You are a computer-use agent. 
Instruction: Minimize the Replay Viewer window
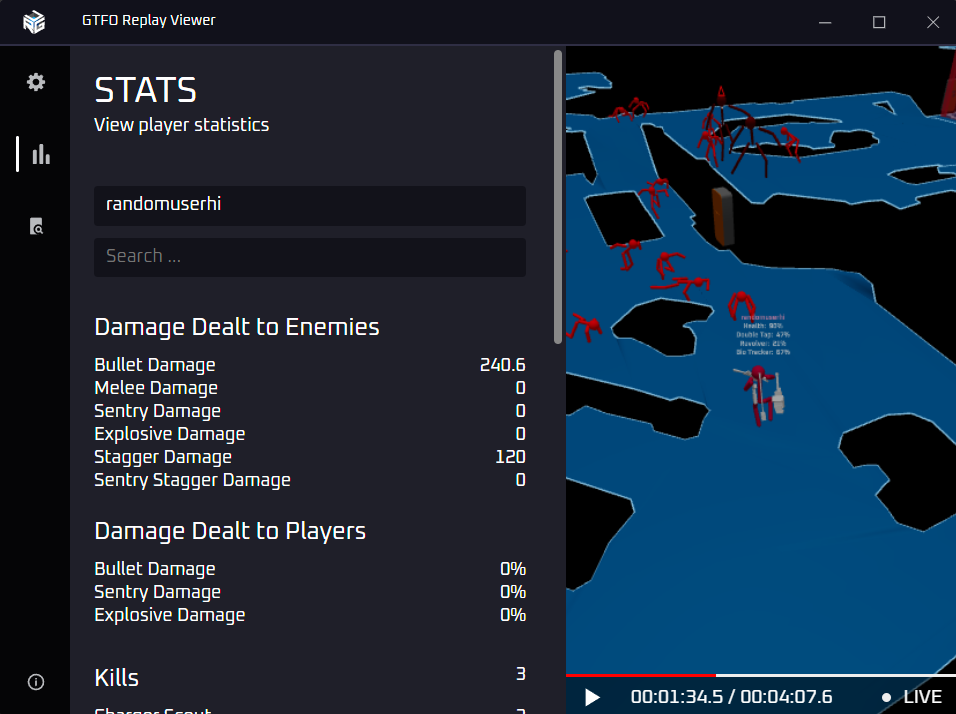coord(825,23)
